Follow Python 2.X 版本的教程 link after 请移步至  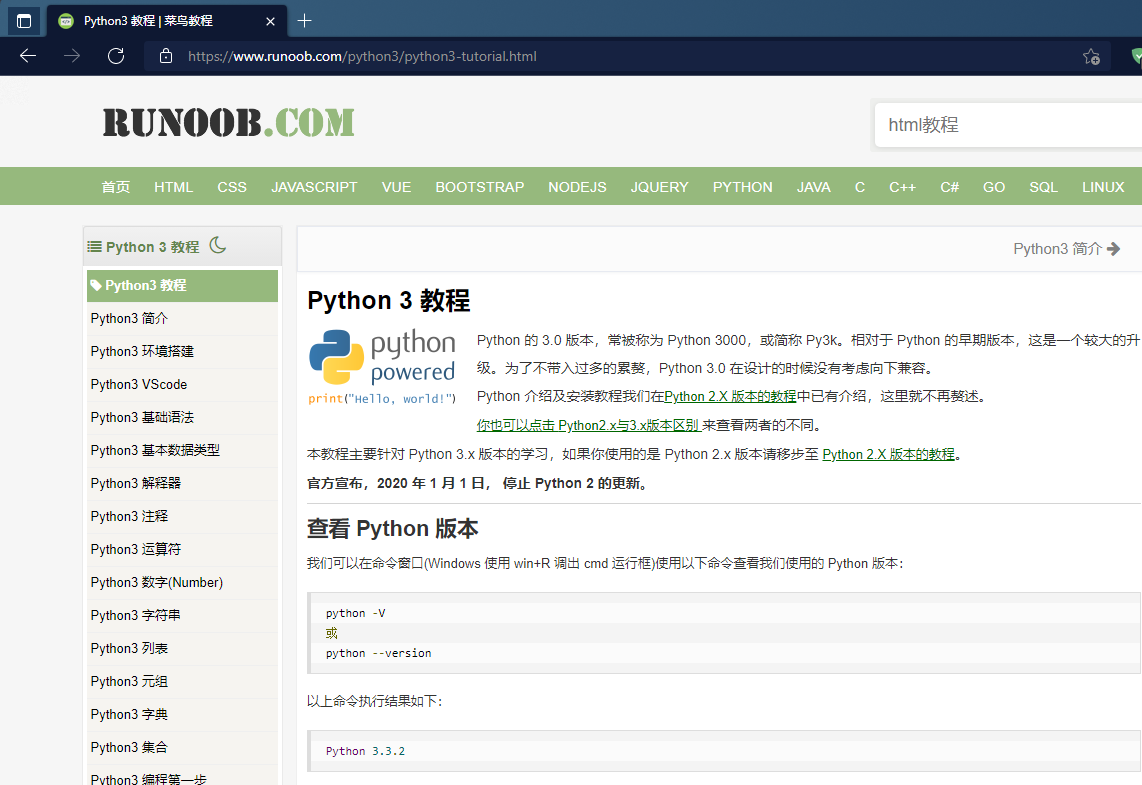point(889,454)
